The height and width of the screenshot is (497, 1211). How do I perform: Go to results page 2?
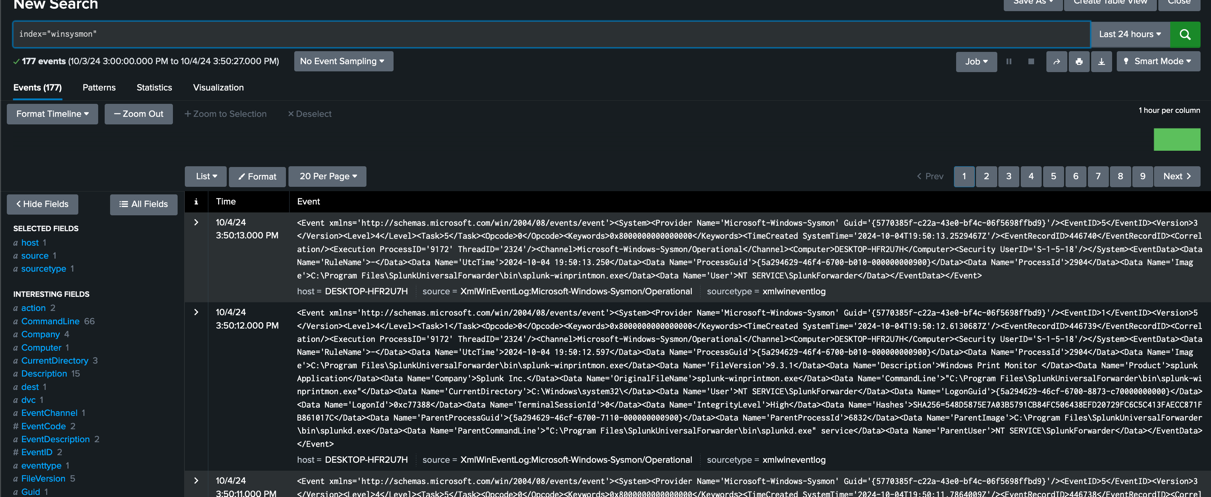pos(986,176)
